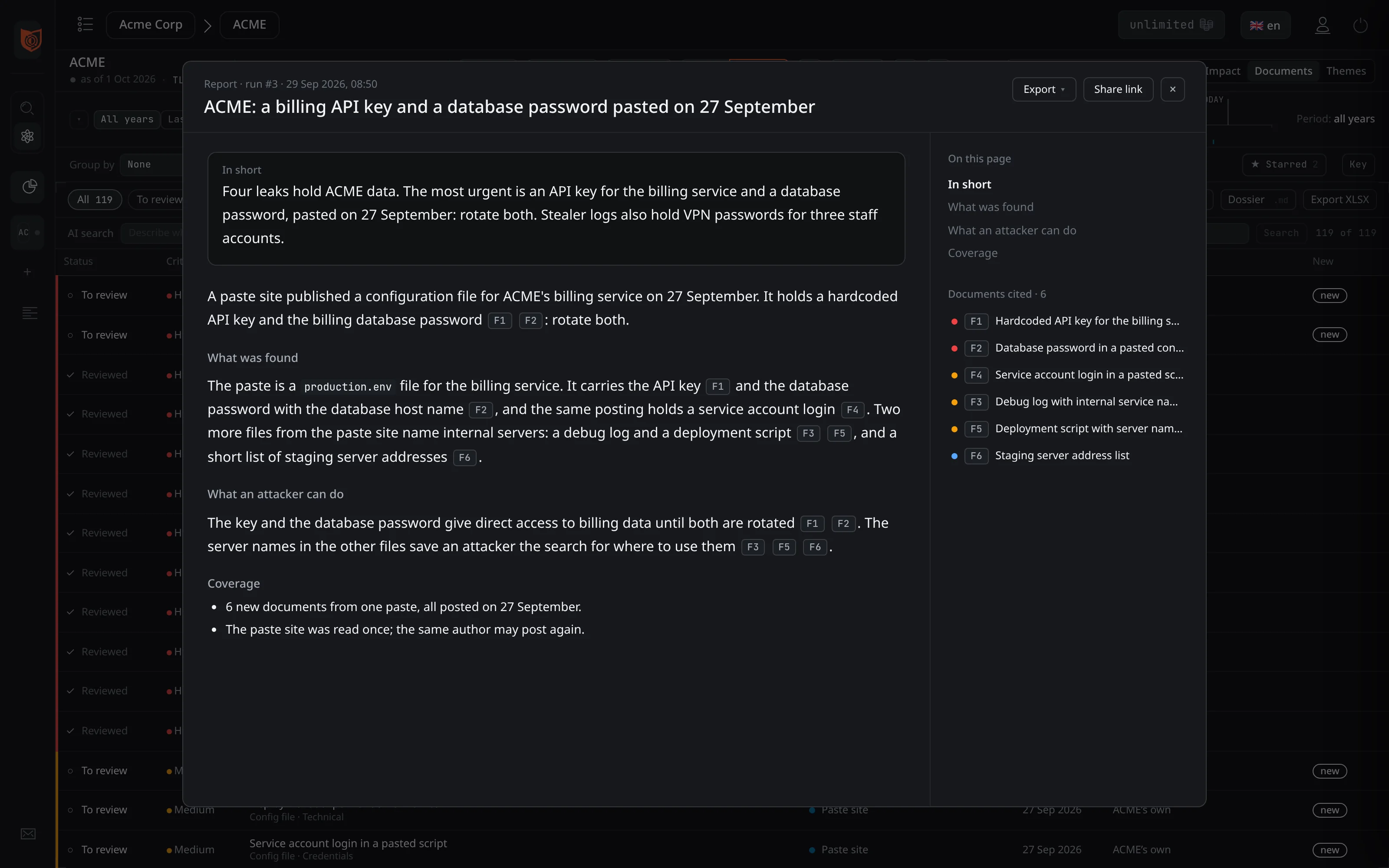Viewport: 1389px width, 868px height.
Task: Click the unlimited plan badge
Action: tap(1171, 25)
